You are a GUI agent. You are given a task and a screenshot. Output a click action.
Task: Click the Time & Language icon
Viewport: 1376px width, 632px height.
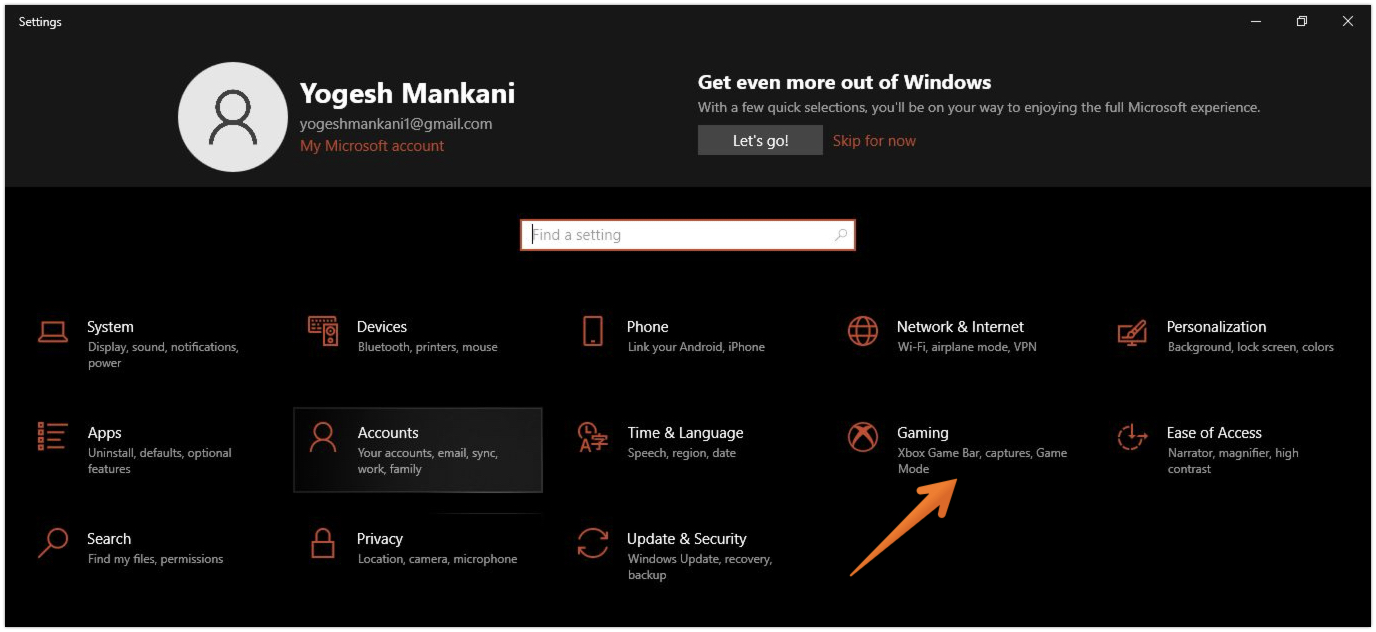(x=593, y=437)
